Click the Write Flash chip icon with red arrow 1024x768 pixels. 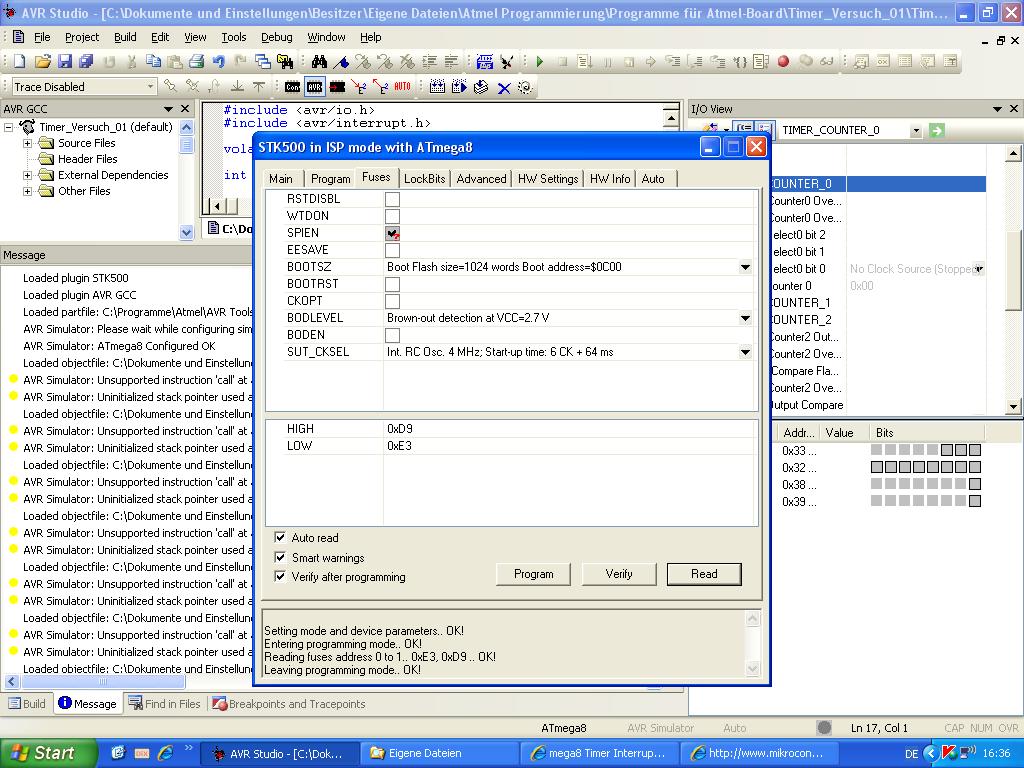click(337, 87)
